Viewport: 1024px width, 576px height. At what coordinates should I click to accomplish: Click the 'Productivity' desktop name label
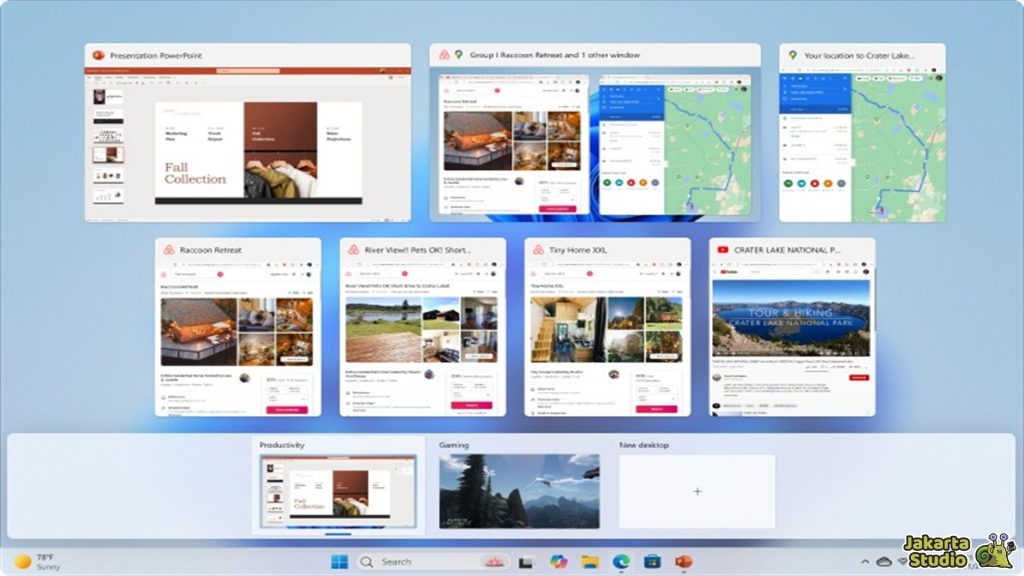click(x=281, y=445)
